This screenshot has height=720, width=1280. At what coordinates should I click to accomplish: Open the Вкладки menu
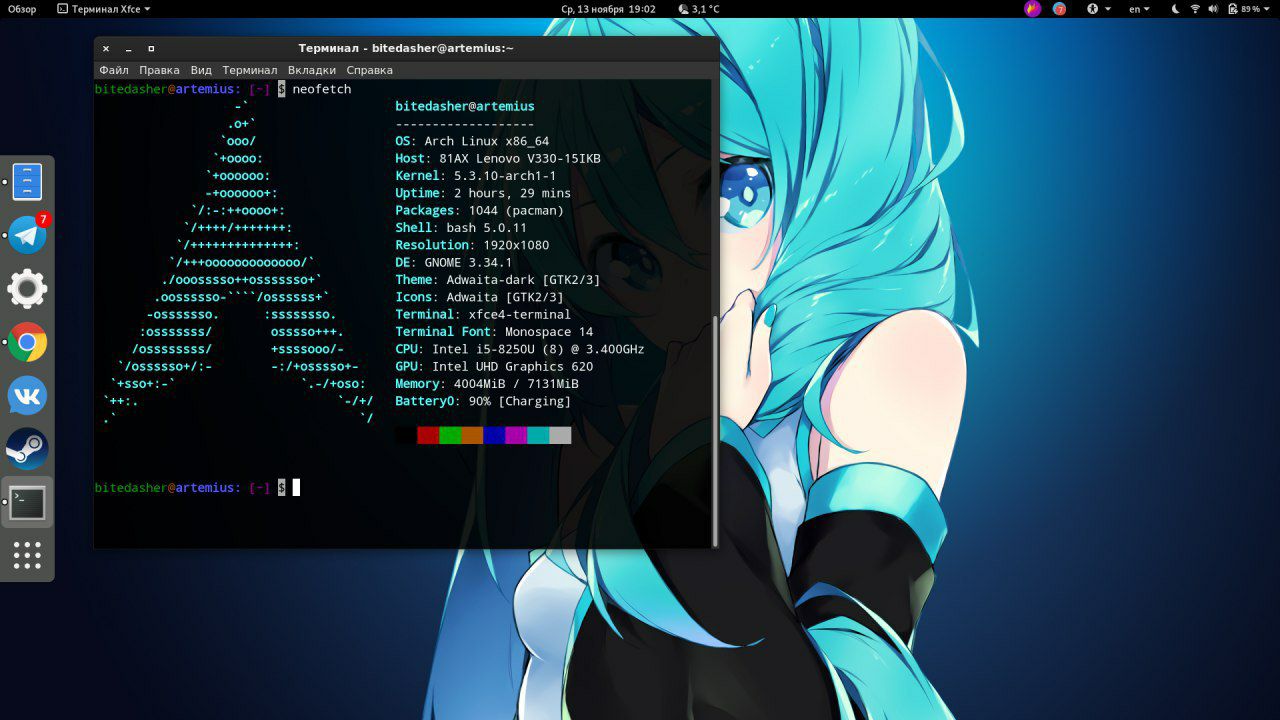(x=312, y=70)
